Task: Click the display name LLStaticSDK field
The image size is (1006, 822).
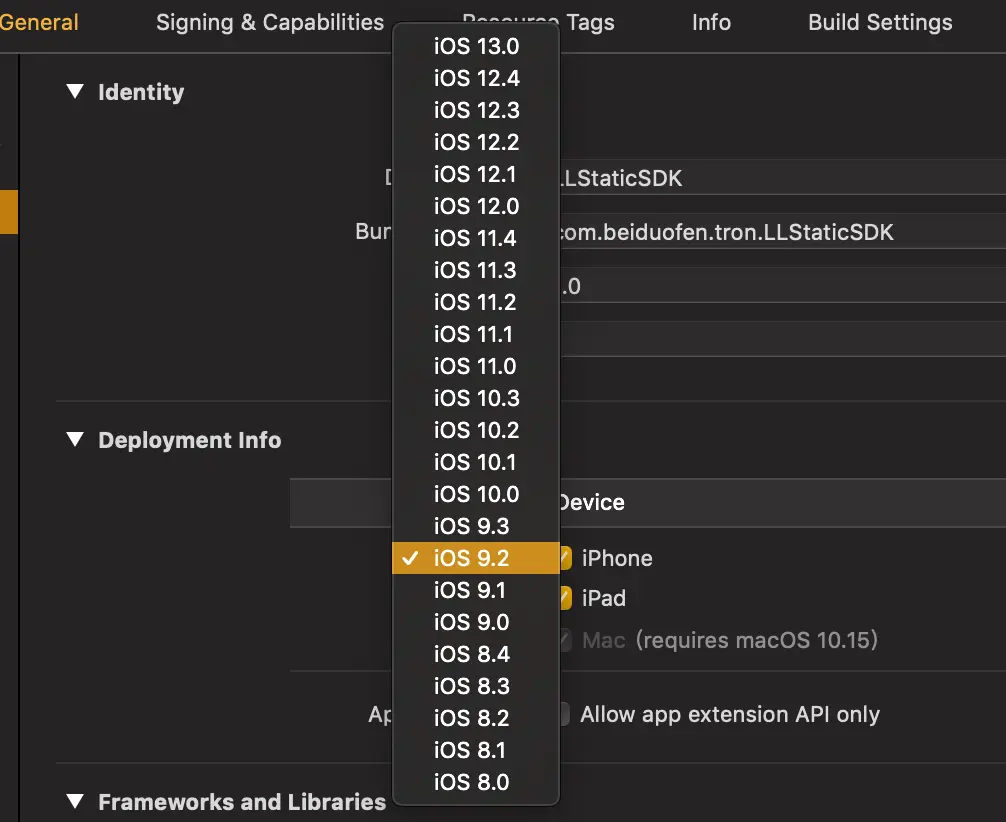Action: 780,179
